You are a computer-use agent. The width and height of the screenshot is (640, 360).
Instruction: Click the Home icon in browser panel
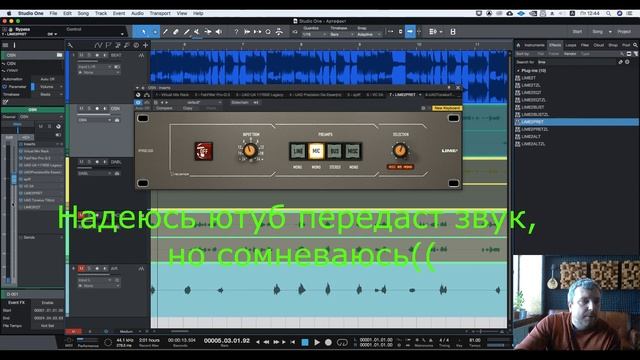[518, 45]
